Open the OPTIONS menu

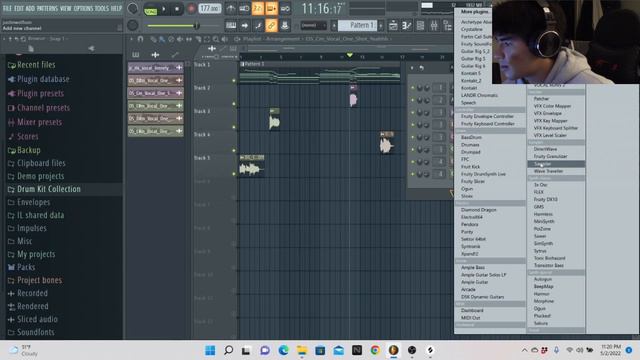[x=83, y=8]
